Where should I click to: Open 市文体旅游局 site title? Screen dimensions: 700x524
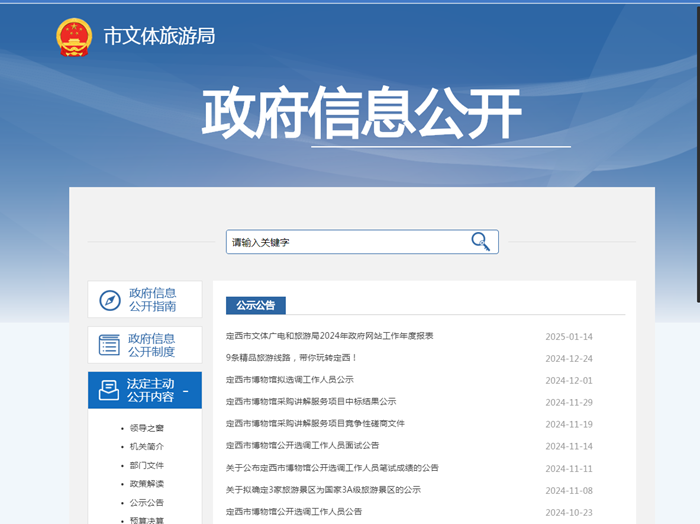coord(159,36)
